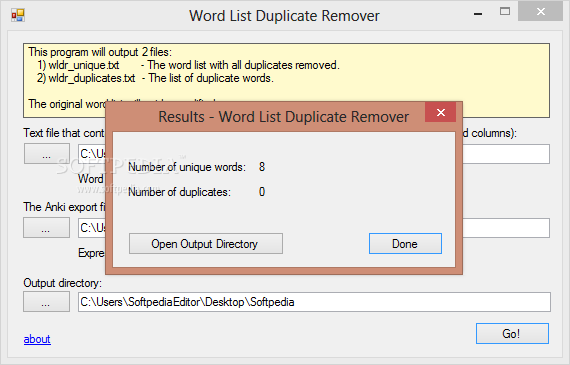The image size is (570, 365).
Task: Browse for the Anki export file
Action: tap(47, 228)
